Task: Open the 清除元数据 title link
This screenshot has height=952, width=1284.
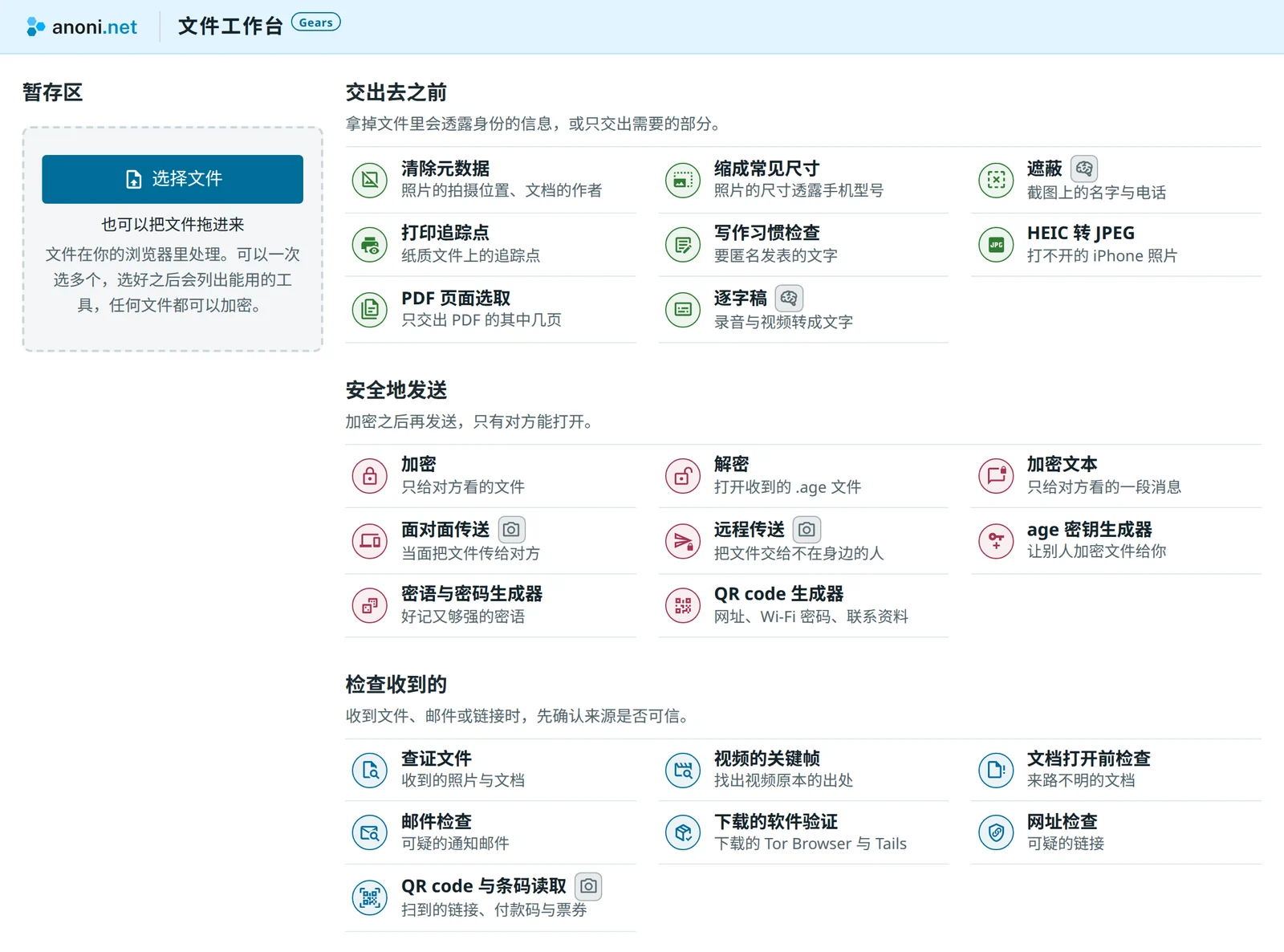Action: 445,169
